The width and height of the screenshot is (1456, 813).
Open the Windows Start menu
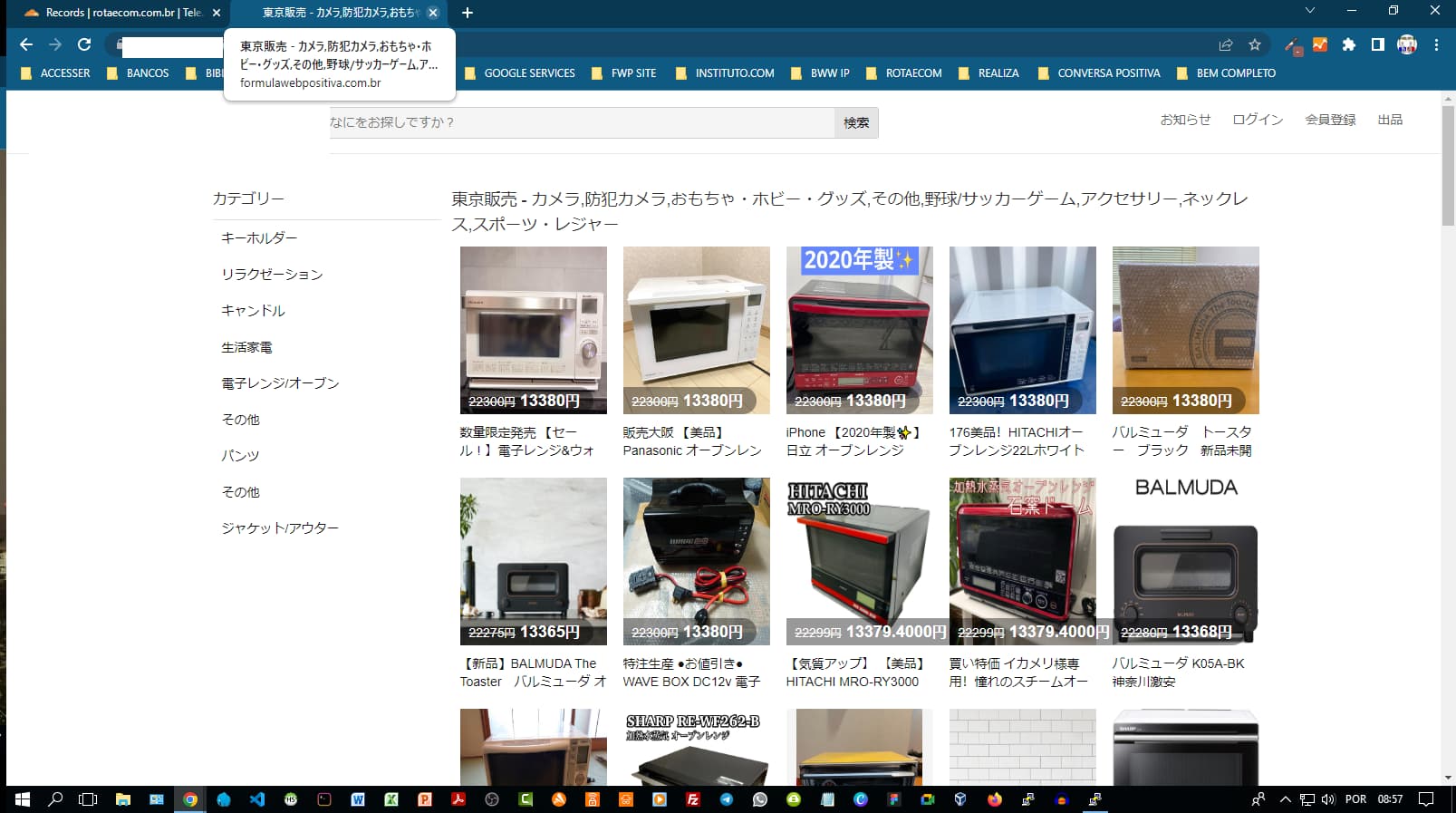click(23, 799)
